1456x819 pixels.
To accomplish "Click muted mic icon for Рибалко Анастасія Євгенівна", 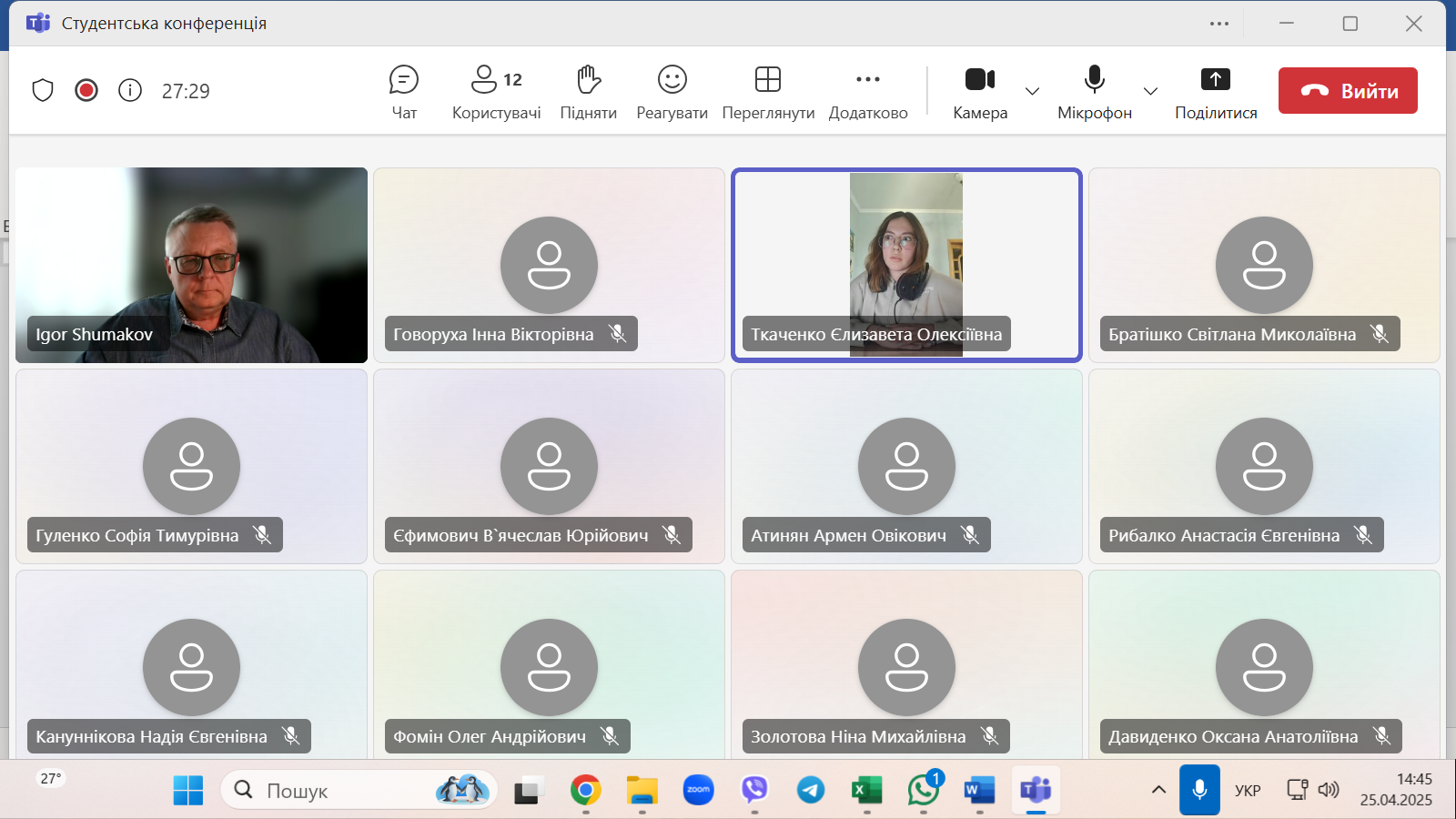I will click(x=1364, y=535).
